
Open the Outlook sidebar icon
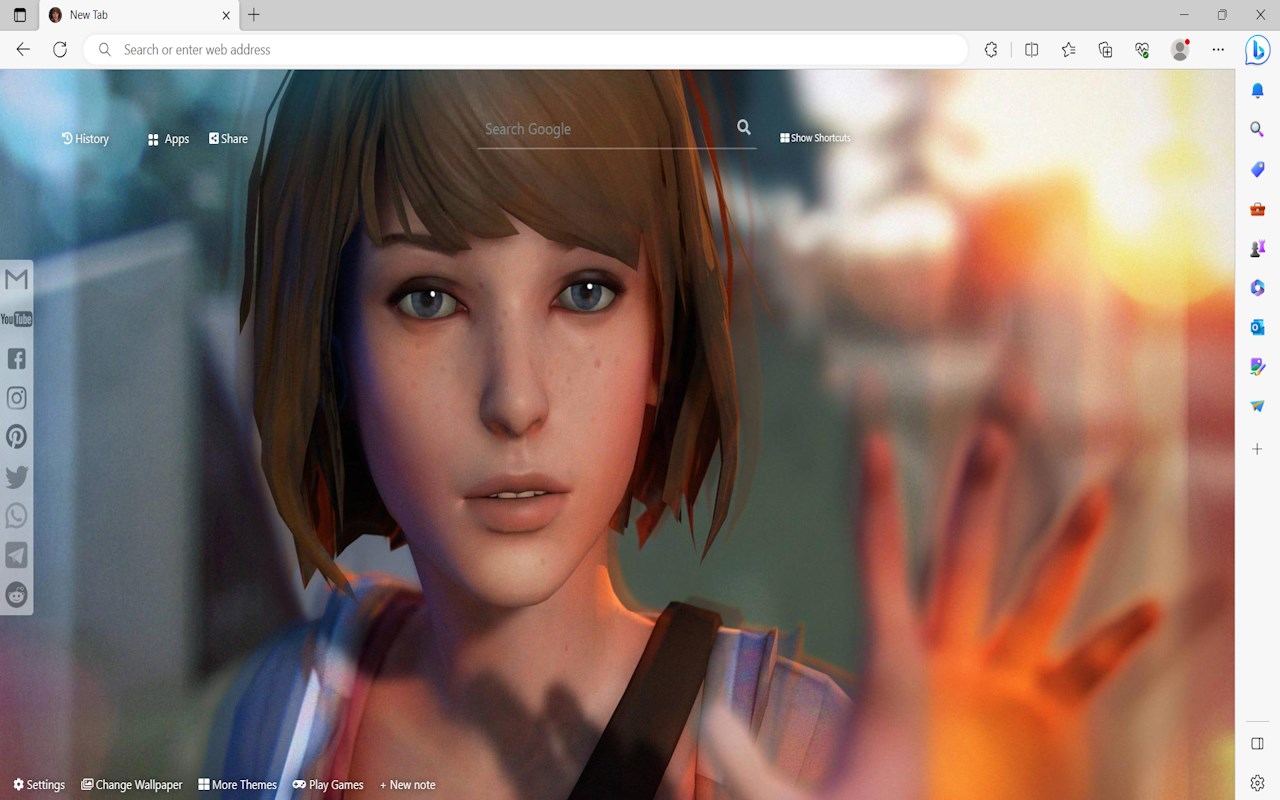pyautogui.click(x=1258, y=327)
